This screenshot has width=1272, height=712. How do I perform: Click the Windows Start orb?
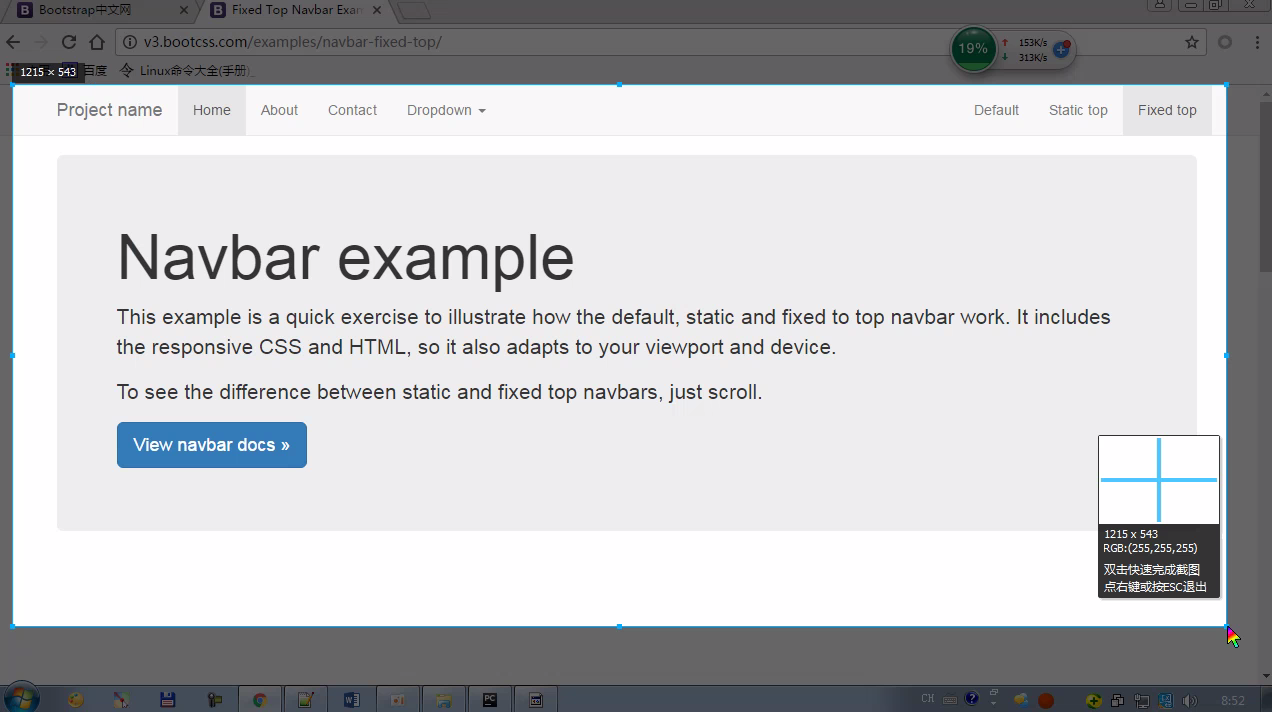[x=21, y=698]
